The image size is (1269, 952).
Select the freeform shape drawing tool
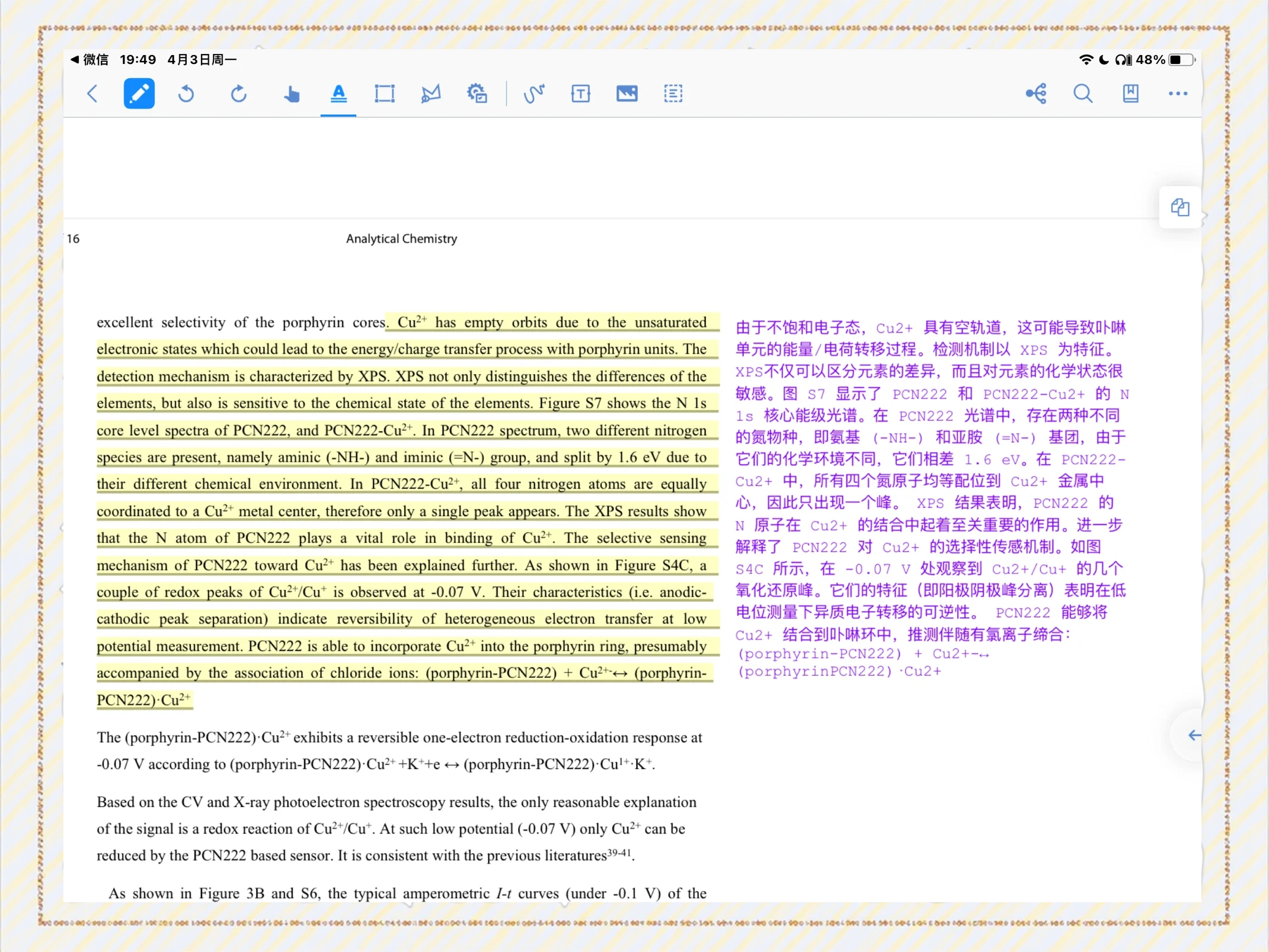(431, 94)
